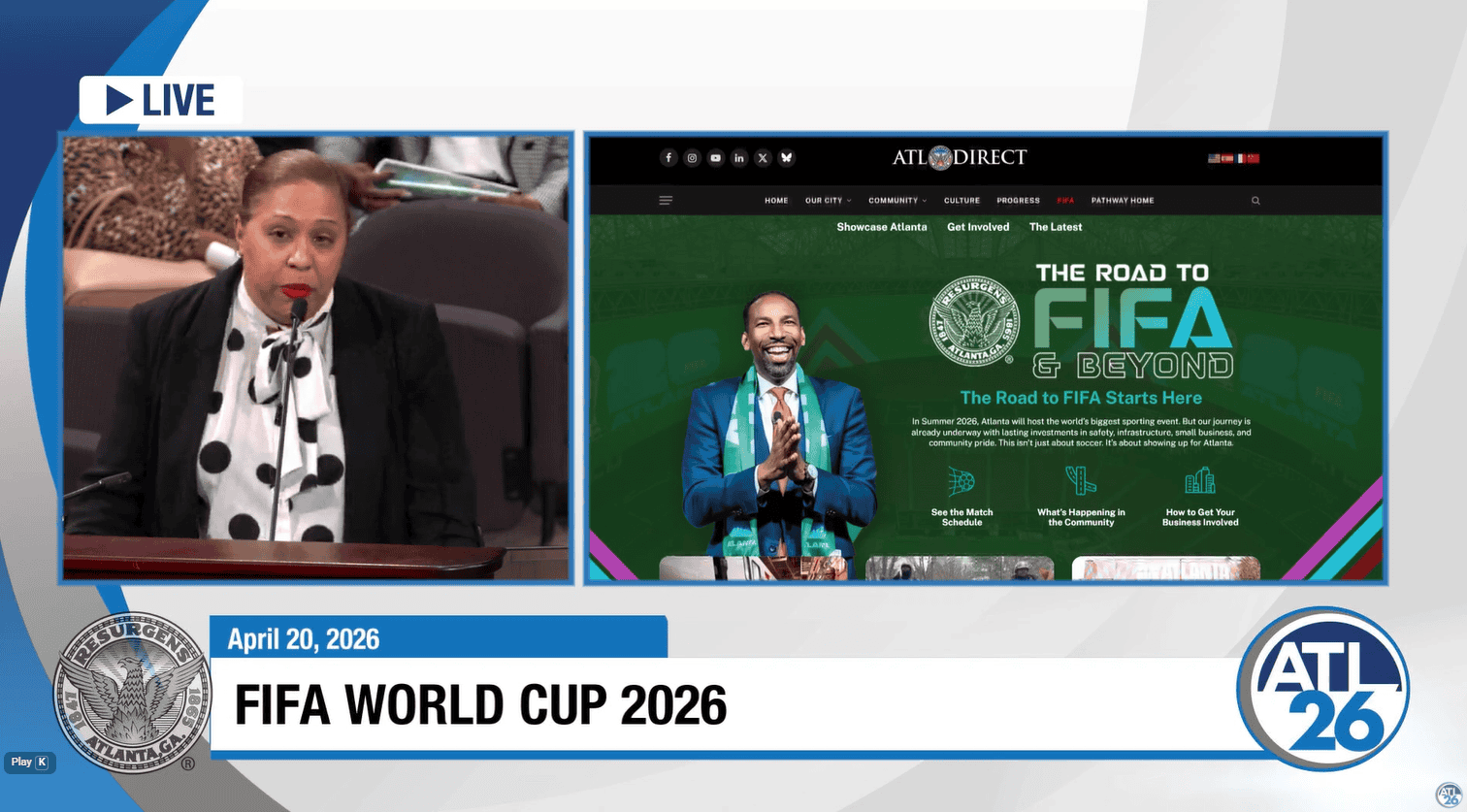
Task: Click the Showcase Atlanta link
Action: click(882, 227)
